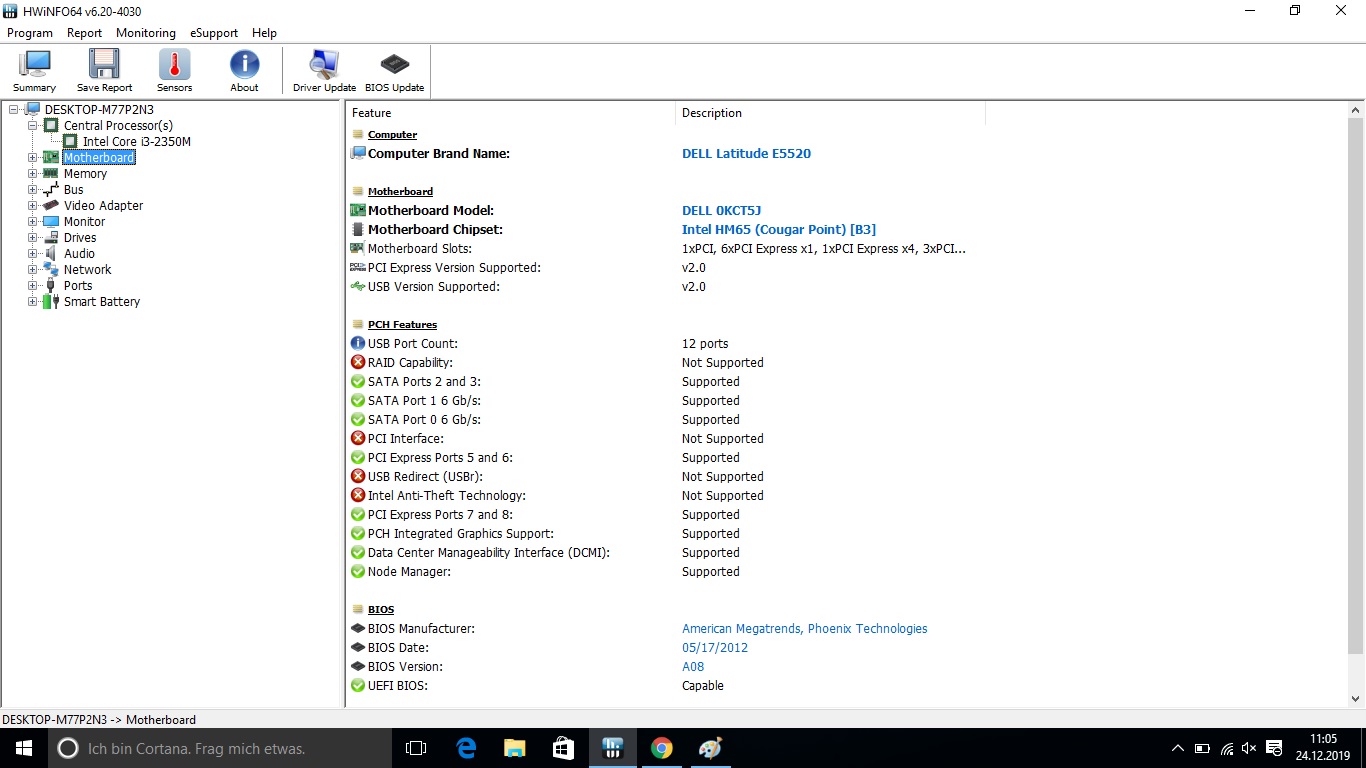
Task: Select the Smart Battery tree item
Action: pyautogui.click(x=102, y=302)
